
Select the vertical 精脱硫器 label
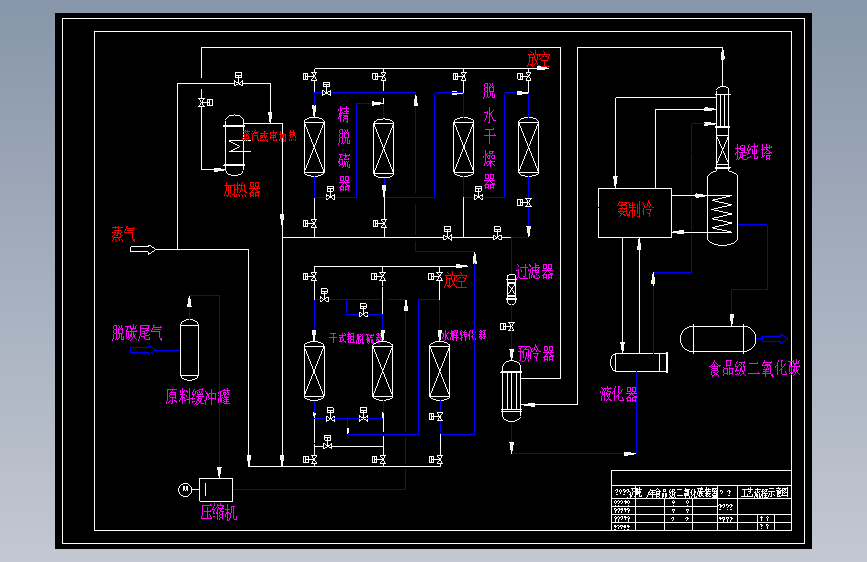tap(344, 149)
